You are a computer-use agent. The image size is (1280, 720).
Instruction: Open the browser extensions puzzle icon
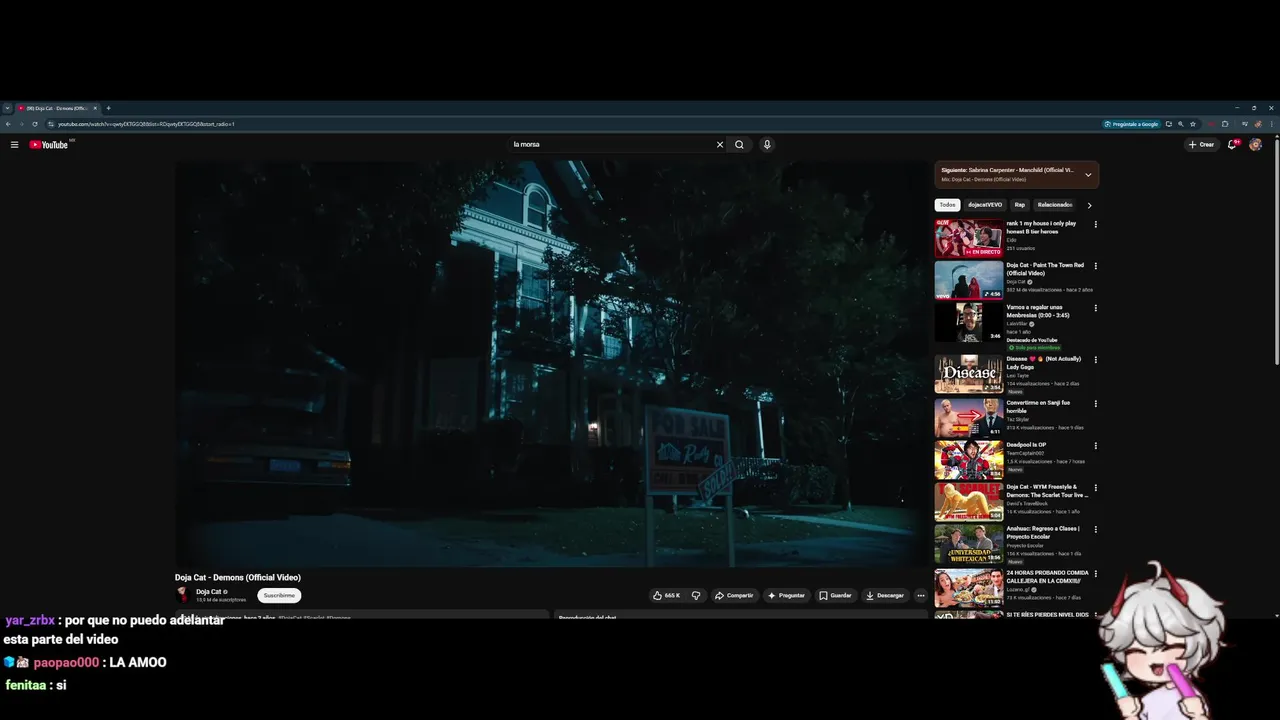click(1226, 124)
